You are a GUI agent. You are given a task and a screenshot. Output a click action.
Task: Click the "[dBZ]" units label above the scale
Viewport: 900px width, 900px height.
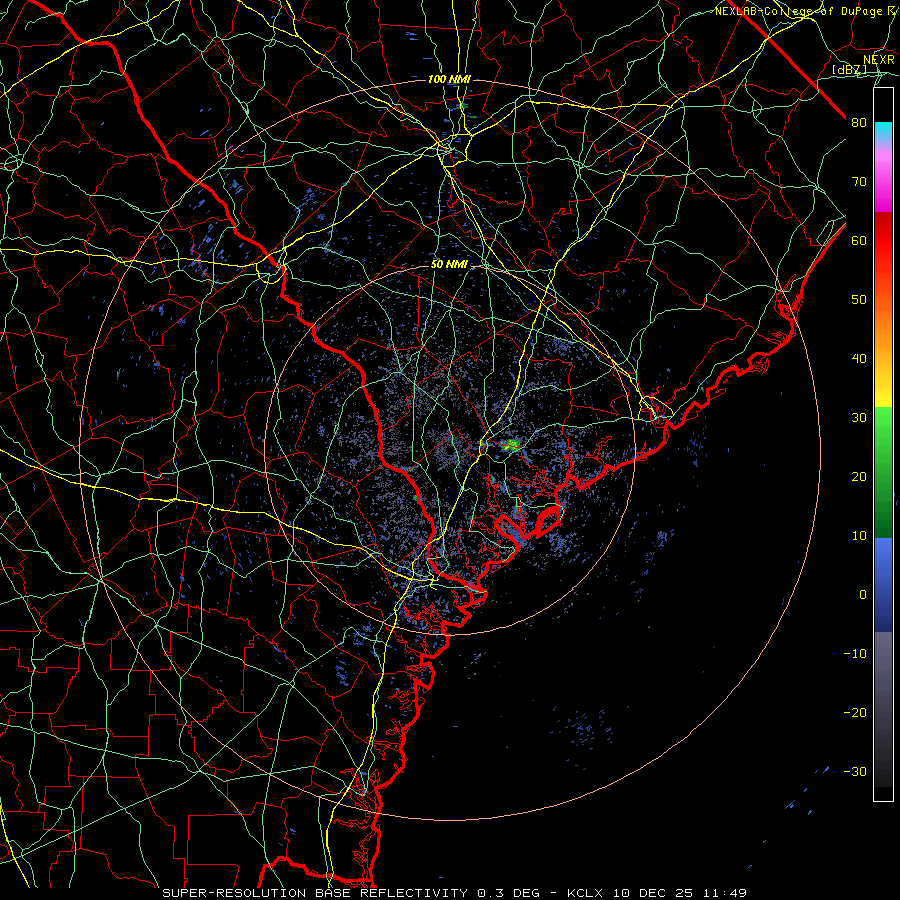849,69
